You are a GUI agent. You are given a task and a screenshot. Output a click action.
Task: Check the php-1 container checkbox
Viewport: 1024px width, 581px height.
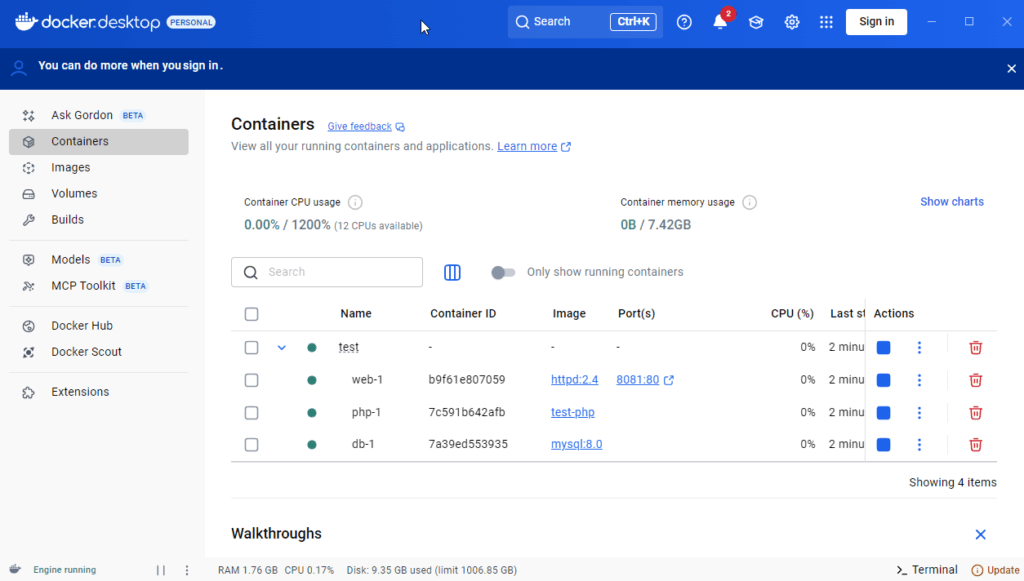pyautogui.click(x=251, y=413)
